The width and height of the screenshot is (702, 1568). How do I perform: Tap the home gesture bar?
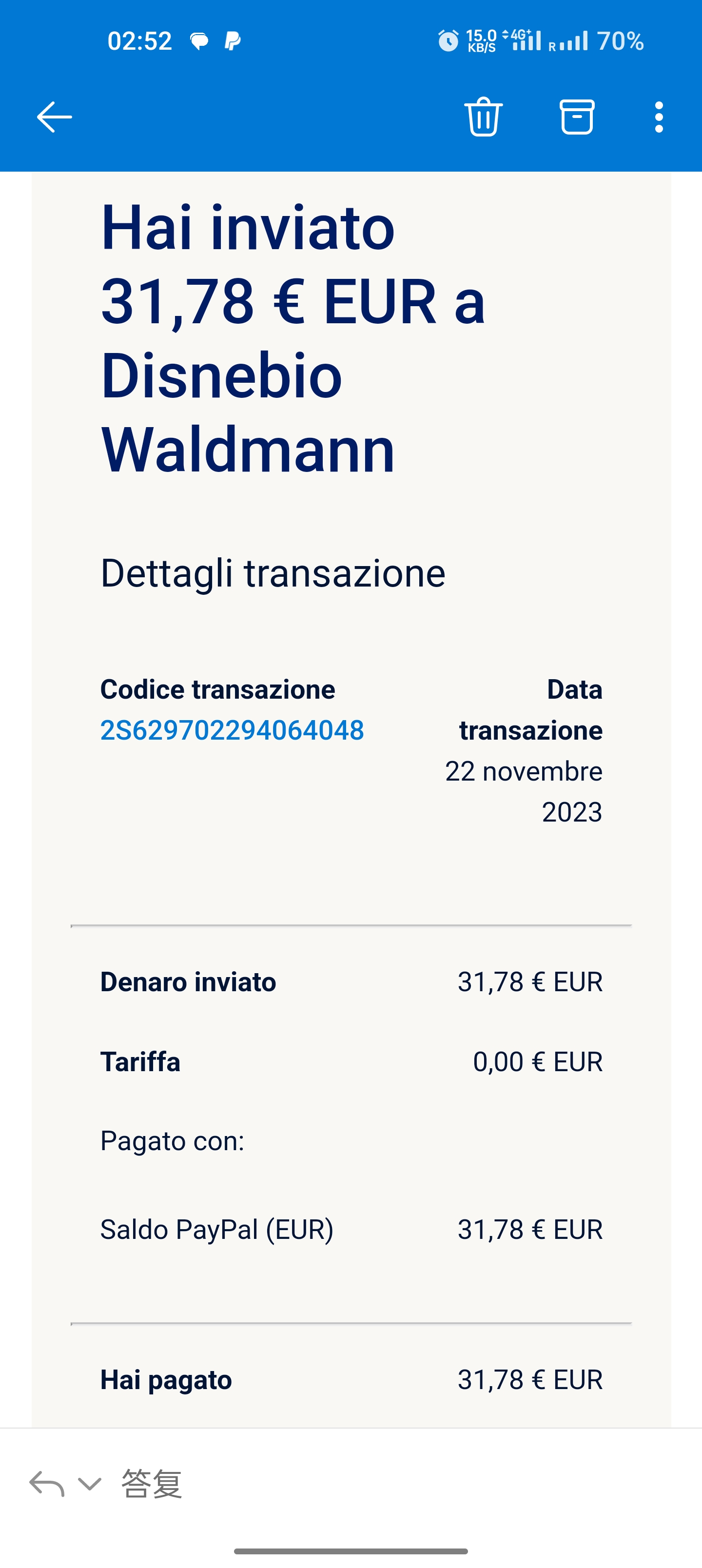(351, 1551)
